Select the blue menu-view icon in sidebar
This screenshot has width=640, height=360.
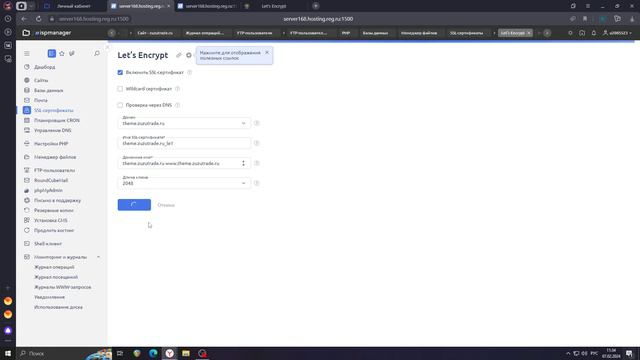tap(52, 53)
